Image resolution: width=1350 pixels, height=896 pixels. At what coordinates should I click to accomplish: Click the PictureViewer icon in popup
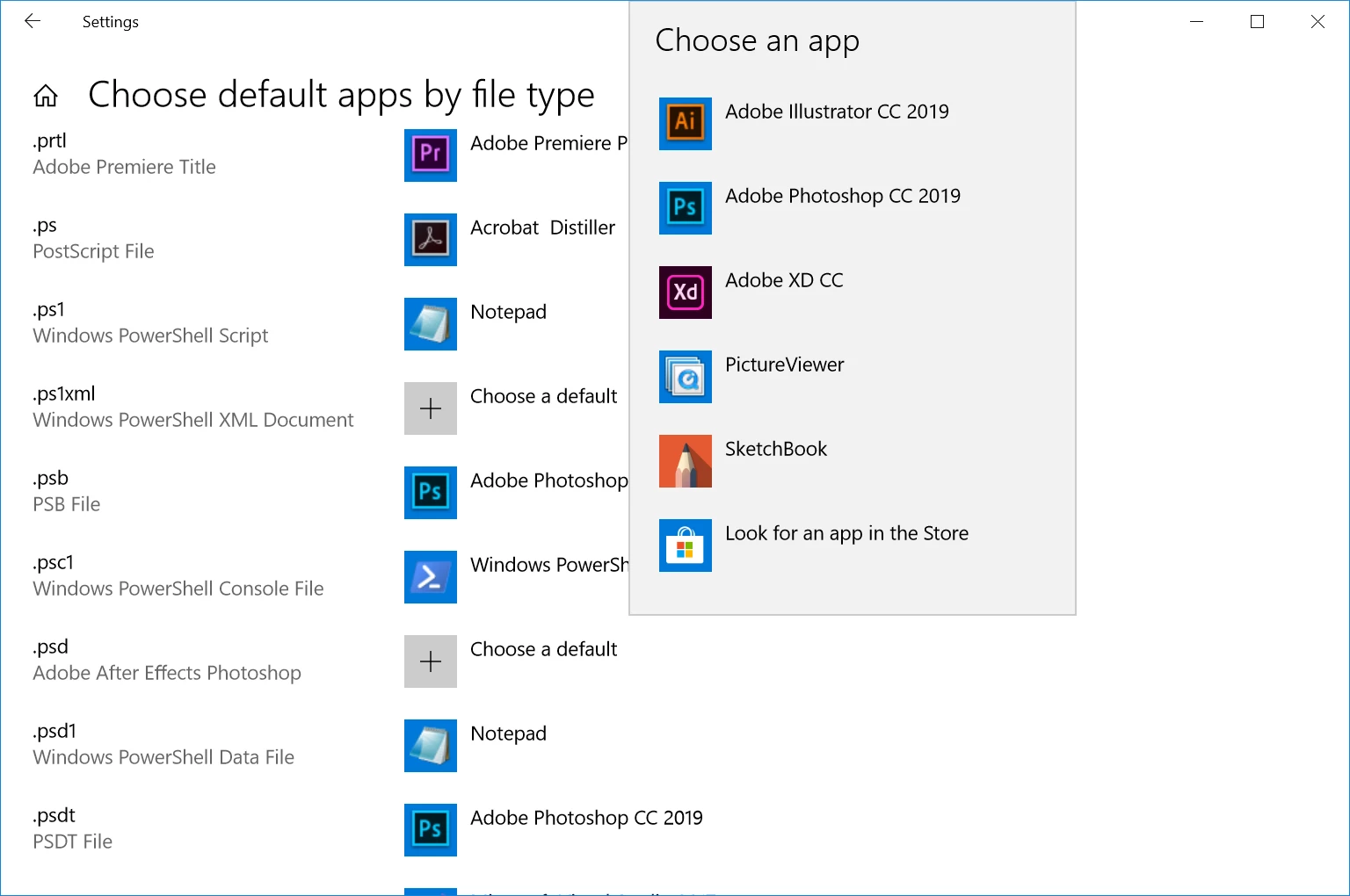point(686,377)
